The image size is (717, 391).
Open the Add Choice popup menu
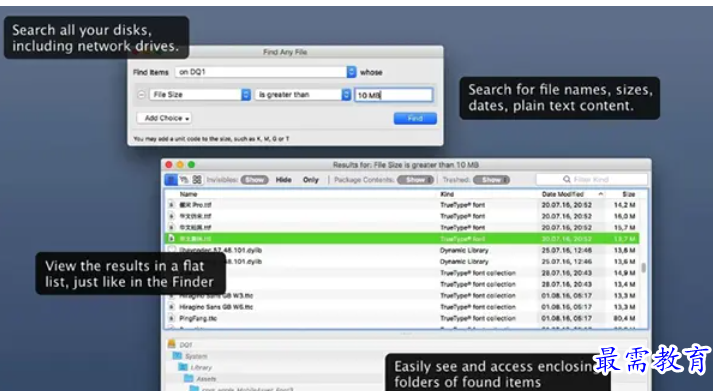pyautogui.click(x=164, y=118)
